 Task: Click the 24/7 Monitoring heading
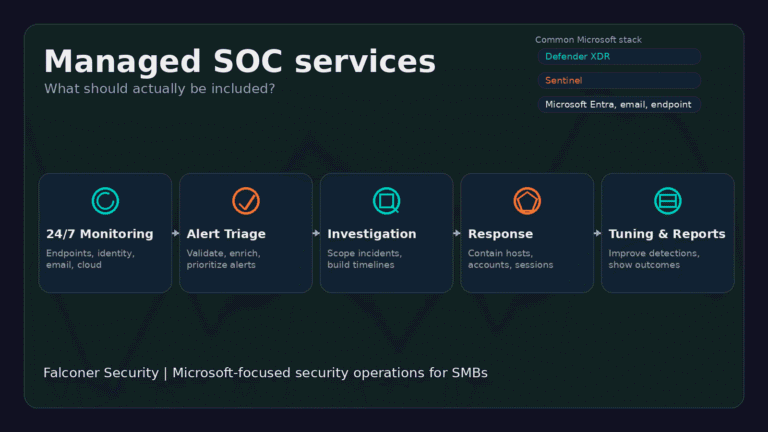click(100, 234)
